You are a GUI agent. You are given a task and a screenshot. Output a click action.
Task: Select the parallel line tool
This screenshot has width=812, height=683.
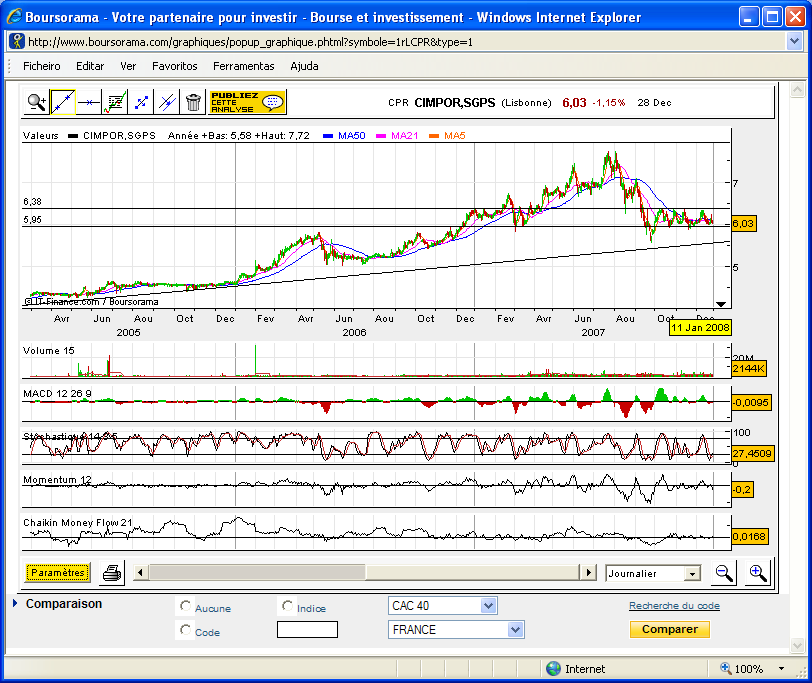click(x=167, y=102)
